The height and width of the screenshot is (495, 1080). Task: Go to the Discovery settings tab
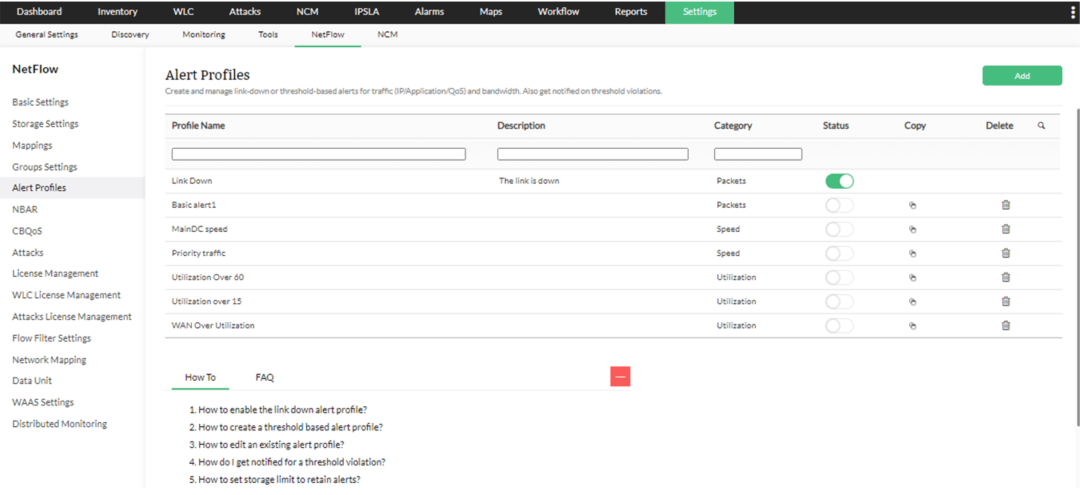coord(130,34)
